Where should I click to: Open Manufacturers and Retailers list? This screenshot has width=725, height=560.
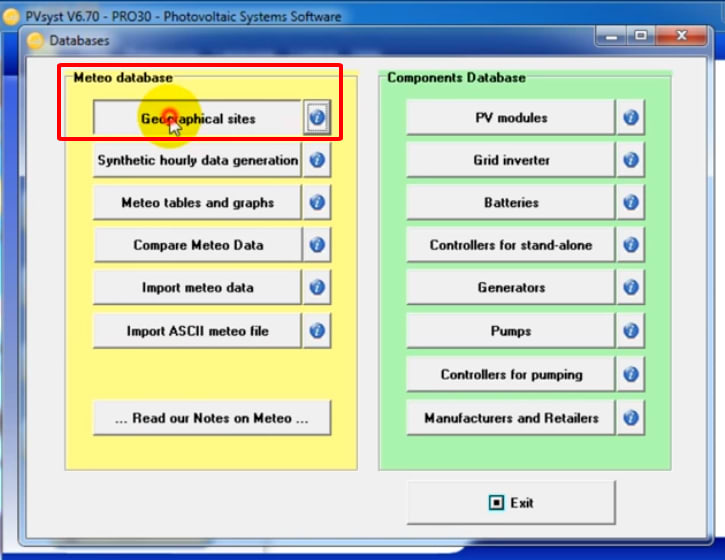(x=511, y=418)
